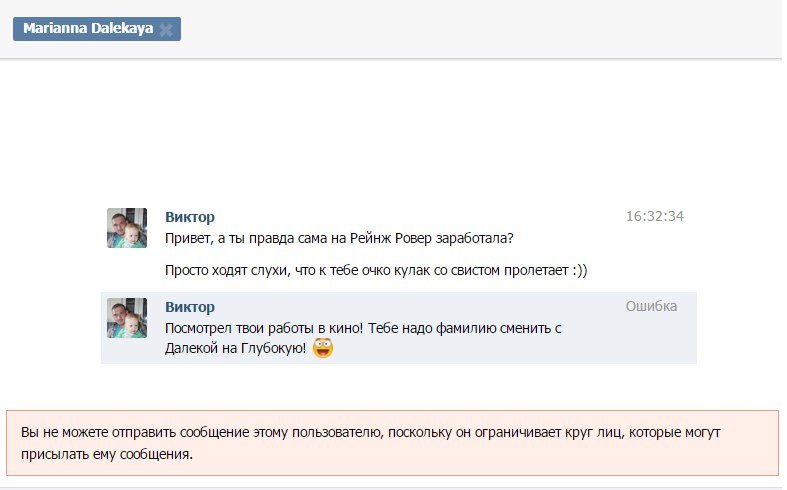Select the message line starting "Привет, а ты правда"
The width and height of the screenshot is (787, 490).
(339, 238)
